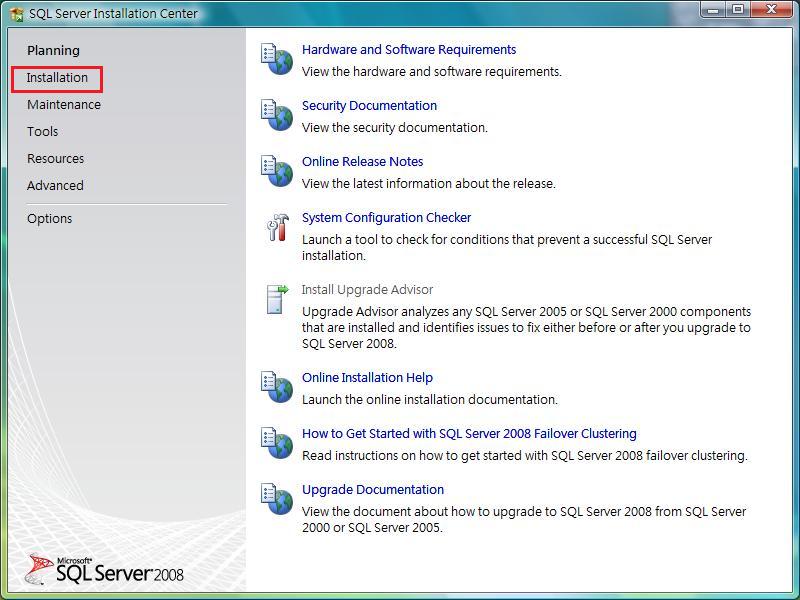Select the Planning page

click(54, 51)
